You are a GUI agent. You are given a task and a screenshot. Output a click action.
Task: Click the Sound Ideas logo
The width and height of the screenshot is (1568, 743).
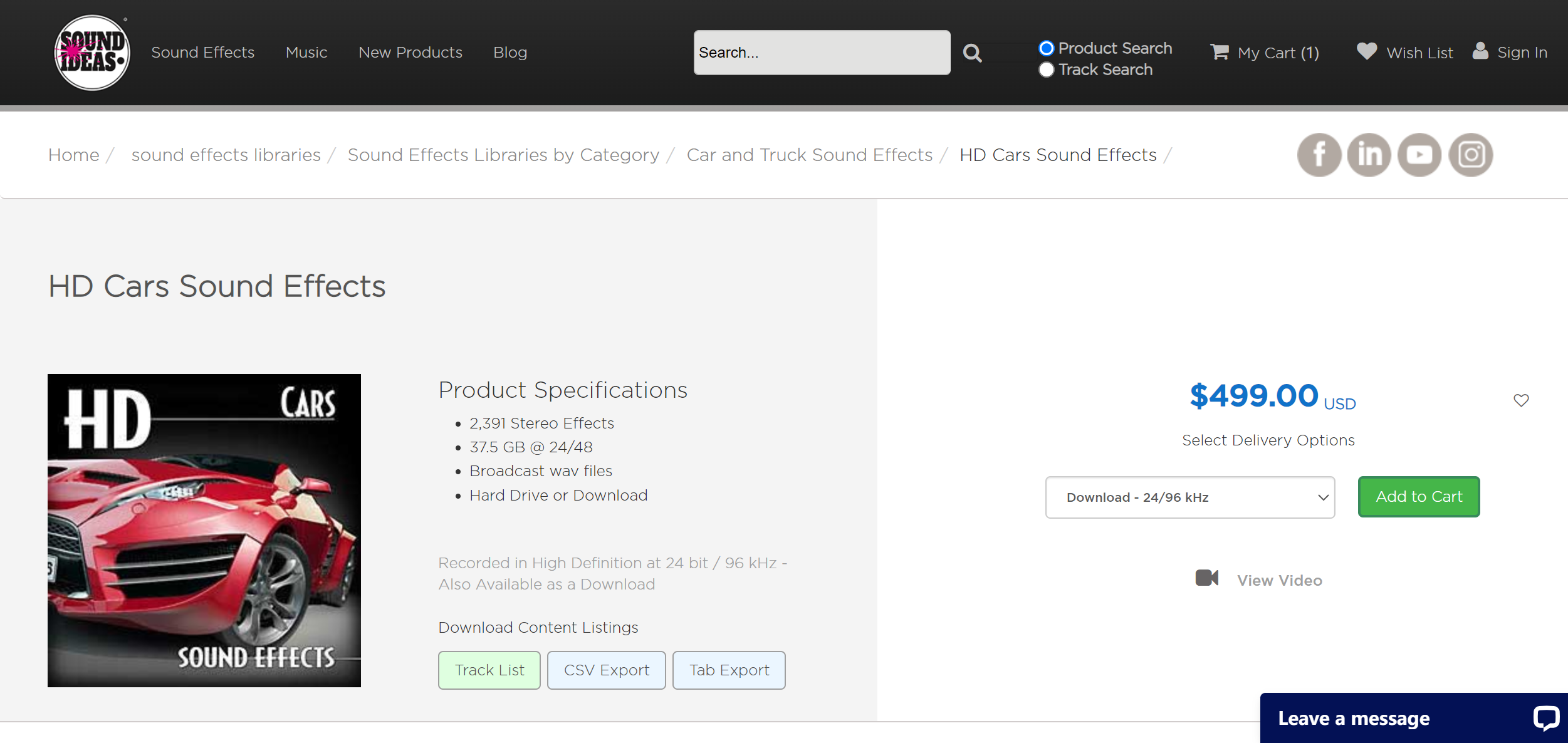(91, 53)
